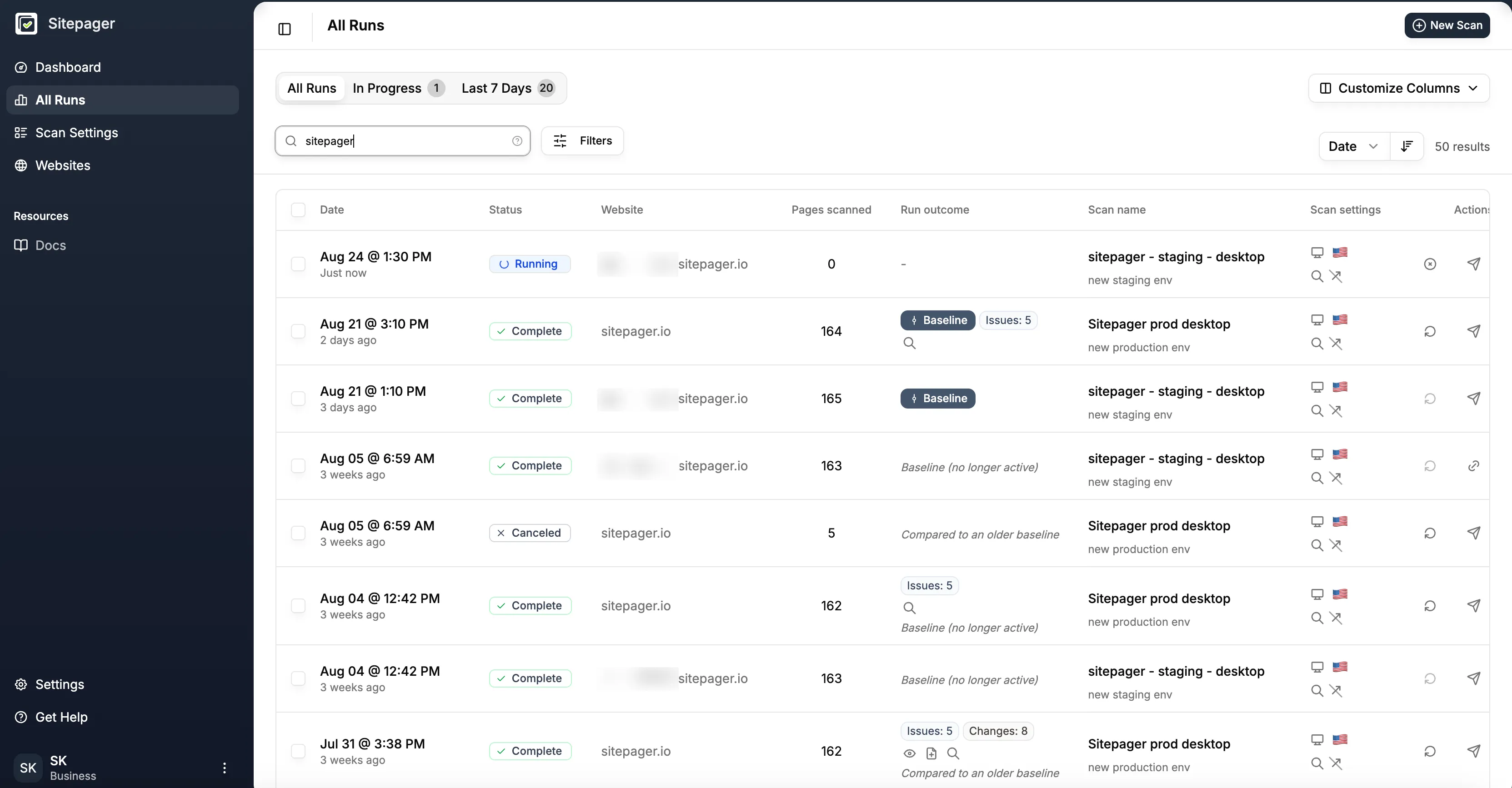1512x788 pixels.
Task: Click 'Sitepager prod desktop' in Aug 21 row
Action: click(1159, 324)
